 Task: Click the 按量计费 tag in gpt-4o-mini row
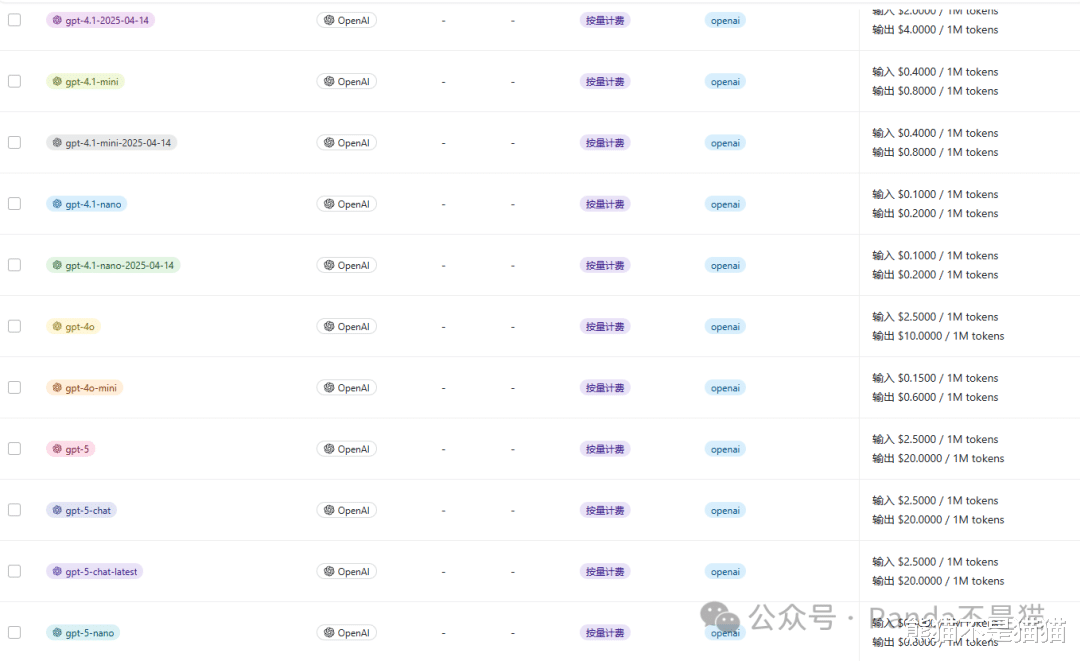click(x=605, y=388)
